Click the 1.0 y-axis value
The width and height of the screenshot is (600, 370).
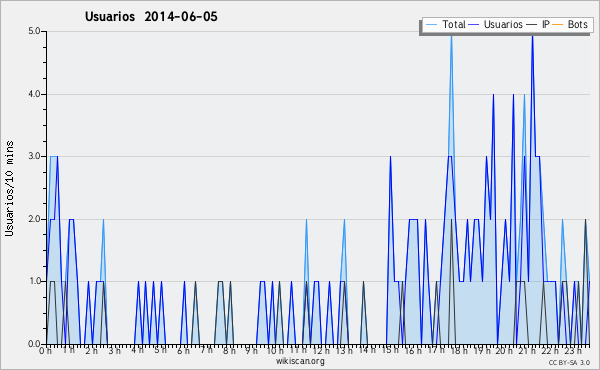click(x=34, y=281)
